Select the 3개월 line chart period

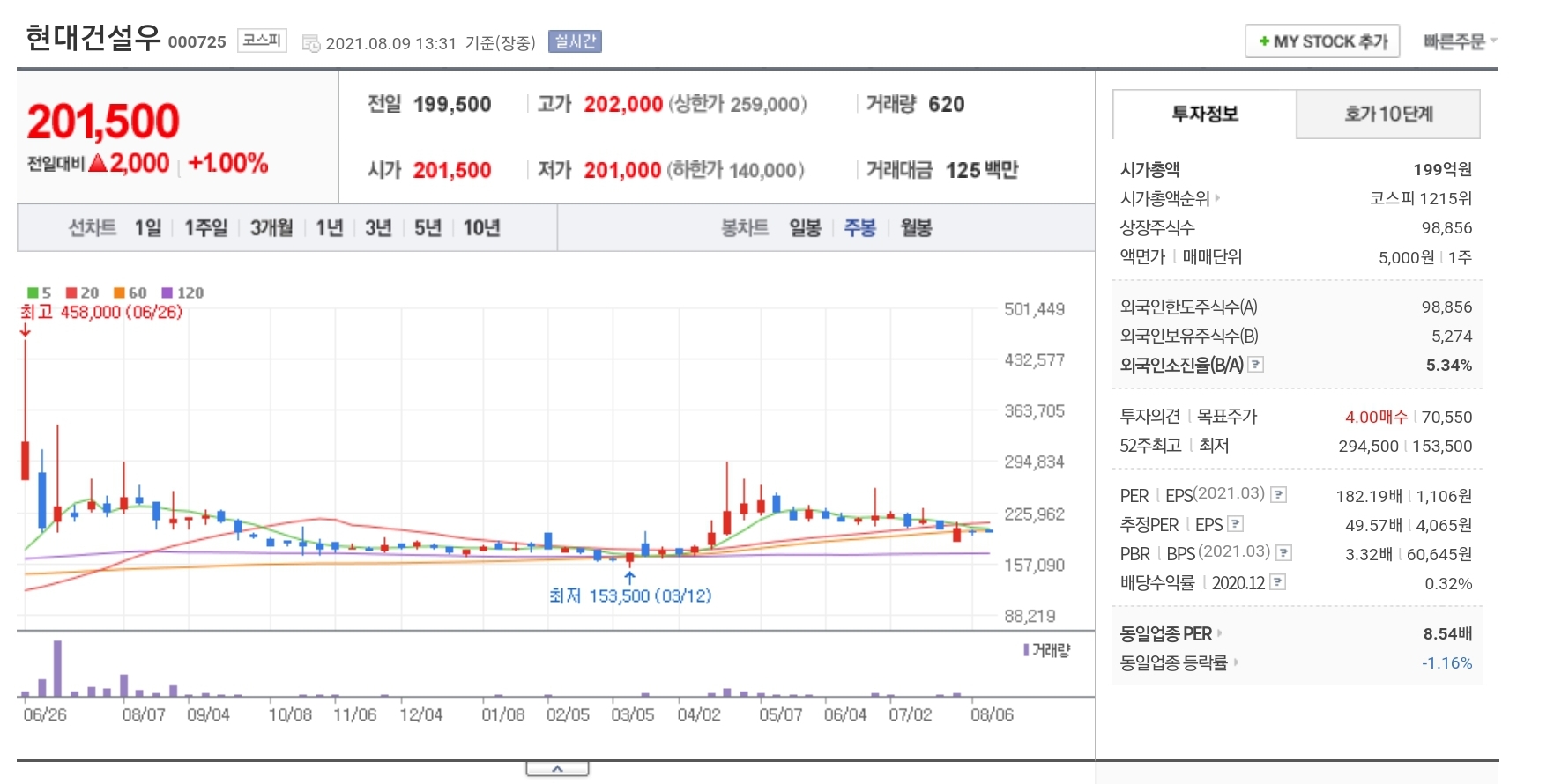tap(271, 228)
